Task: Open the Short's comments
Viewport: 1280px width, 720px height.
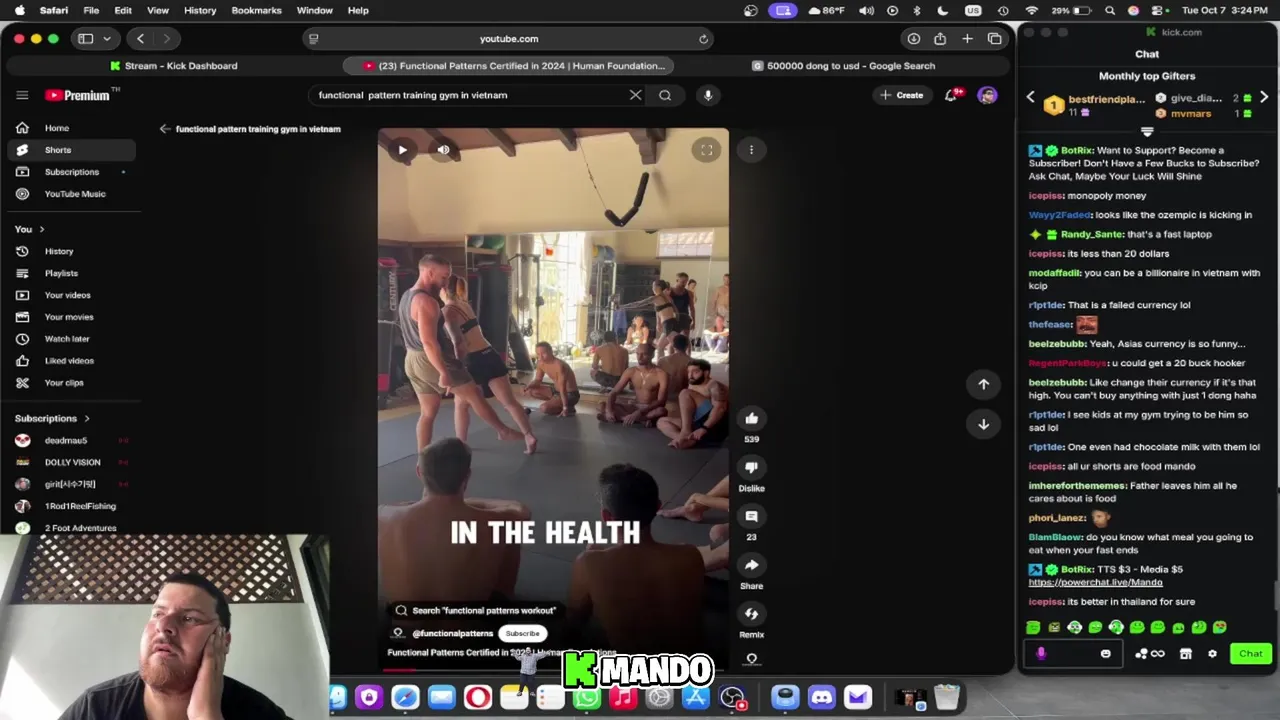Action: (751, 516)
